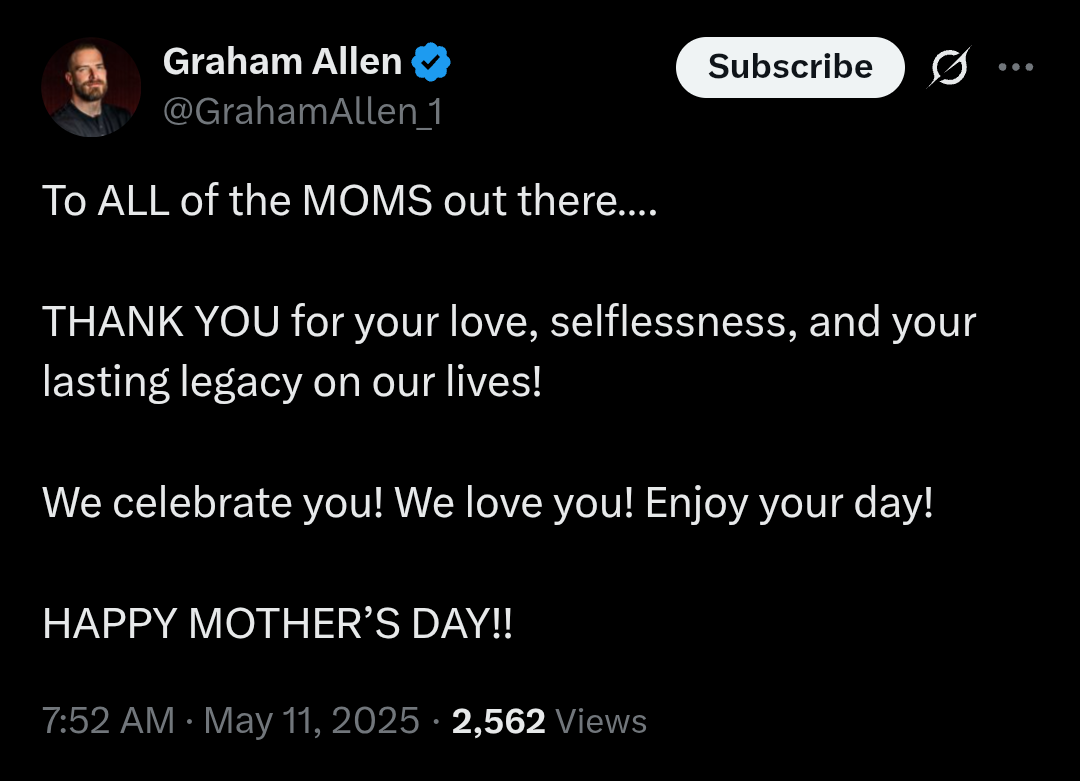Click the "Enjoy your day!" phrase
The width and height of the screenshot is (1080, 781).
click(789, 503)
